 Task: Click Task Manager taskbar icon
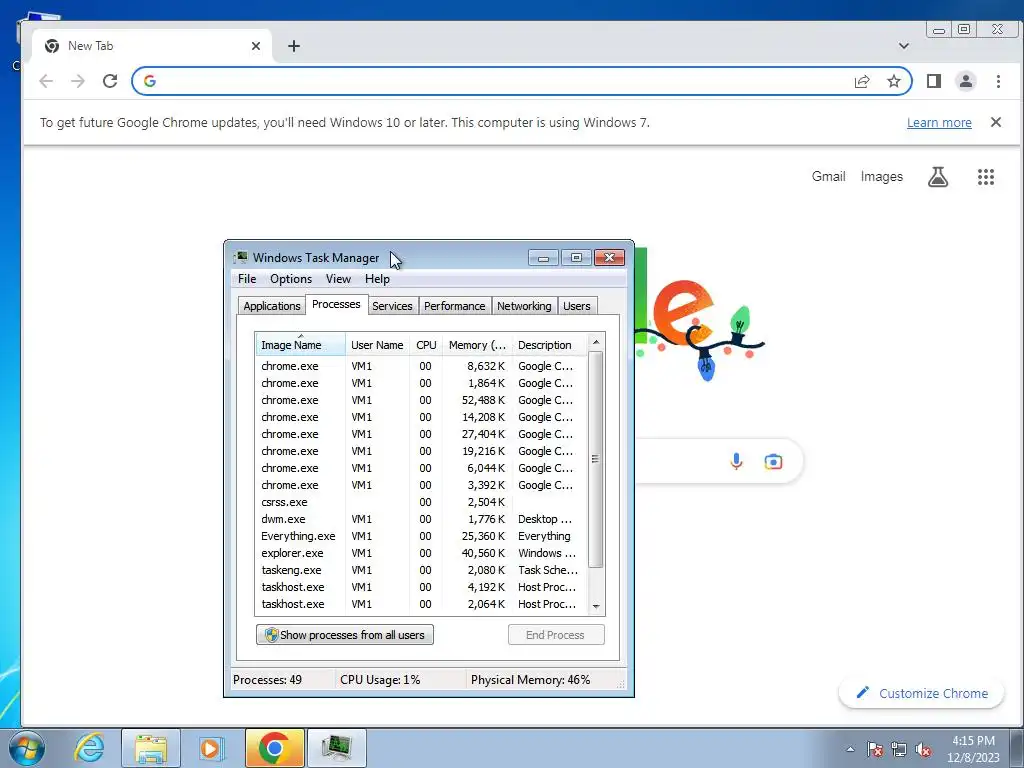(337, 748)
